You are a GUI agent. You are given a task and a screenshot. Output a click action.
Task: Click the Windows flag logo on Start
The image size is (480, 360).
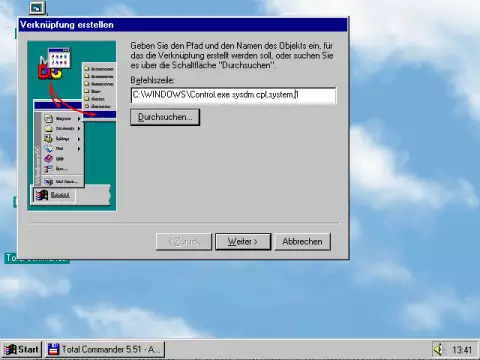click(x=10, y=349)
